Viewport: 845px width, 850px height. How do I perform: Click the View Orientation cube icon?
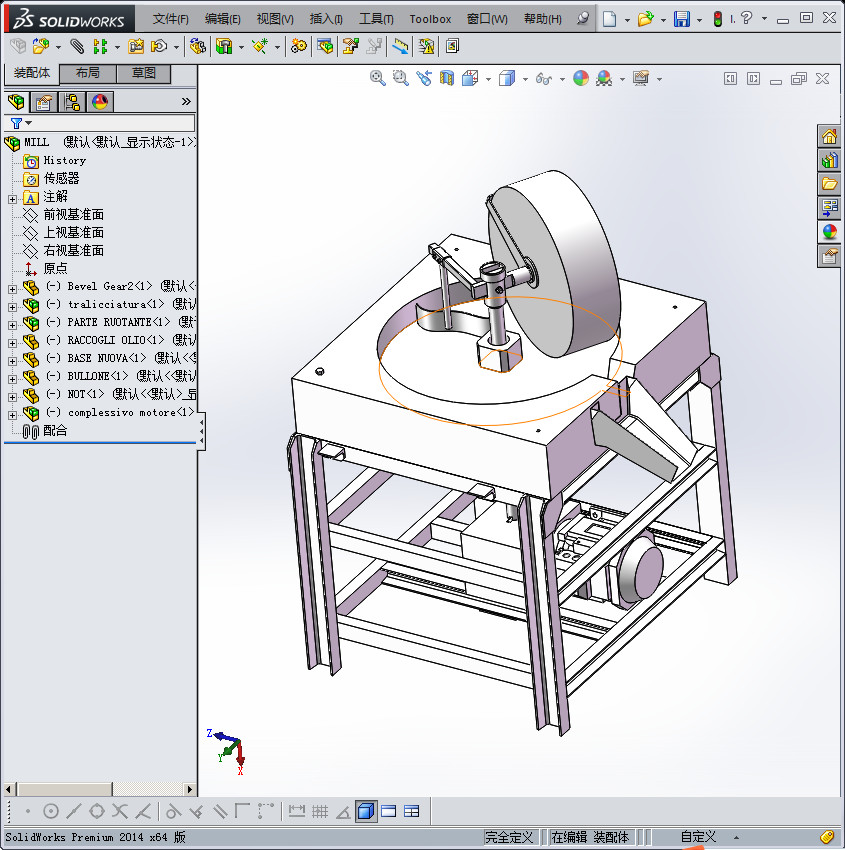point(470,78)
